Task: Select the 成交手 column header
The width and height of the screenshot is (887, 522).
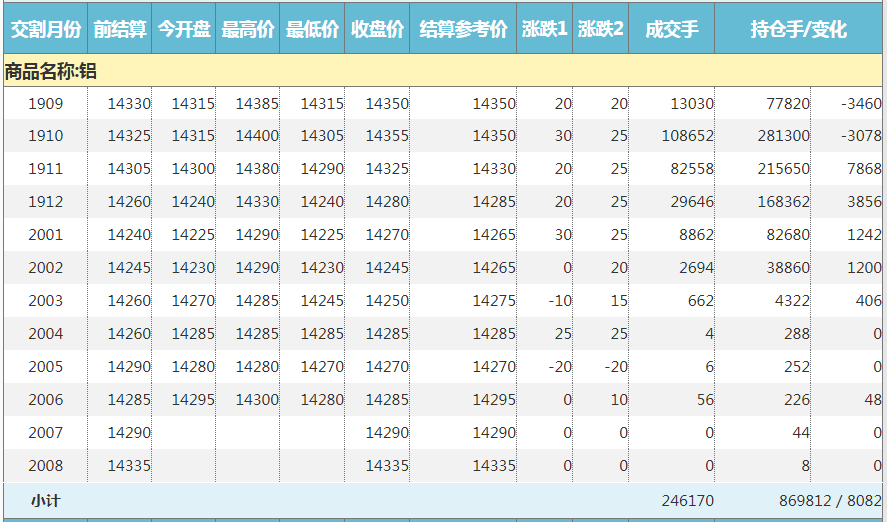Action: 671,29
